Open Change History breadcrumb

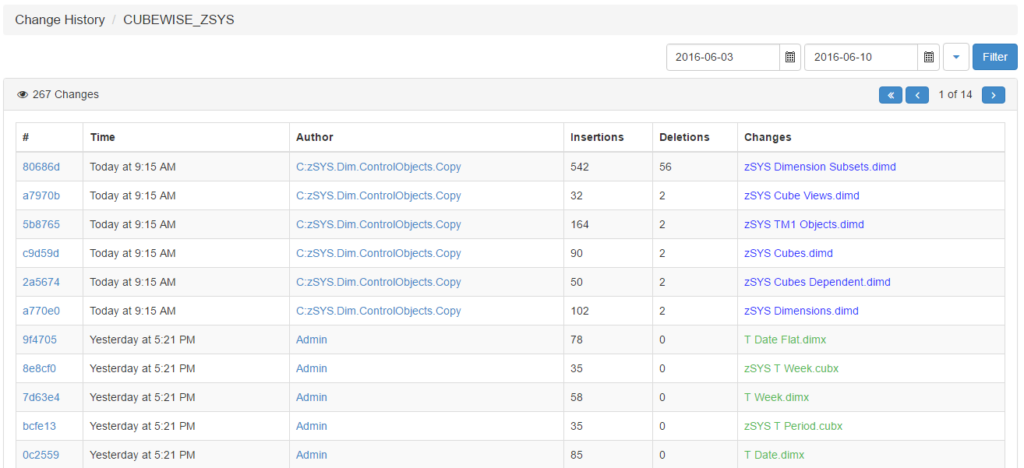coord(60,20)
